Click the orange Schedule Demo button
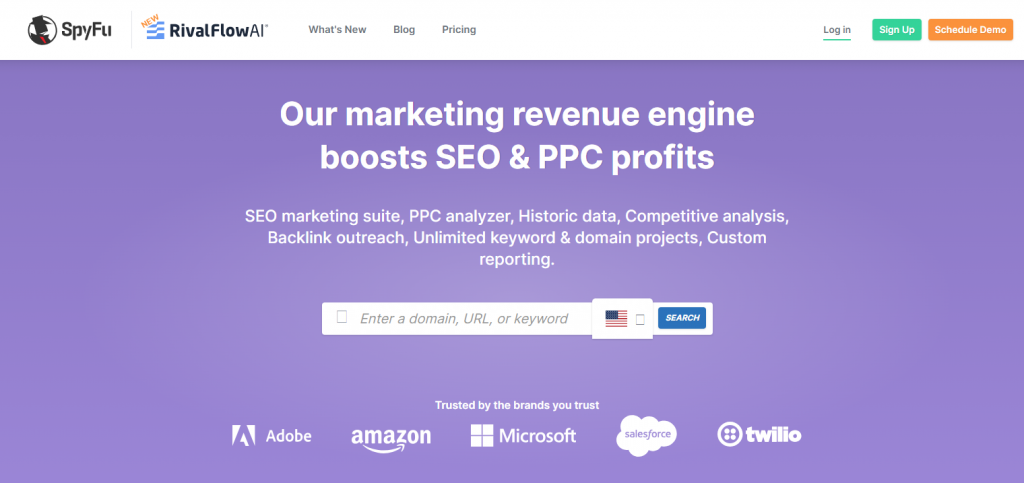This screenshot has height=483, width=1024. click(x=970, y=29)
